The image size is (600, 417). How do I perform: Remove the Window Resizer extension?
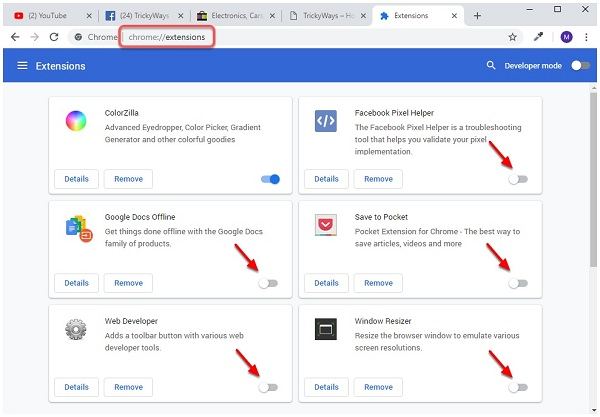378,387
